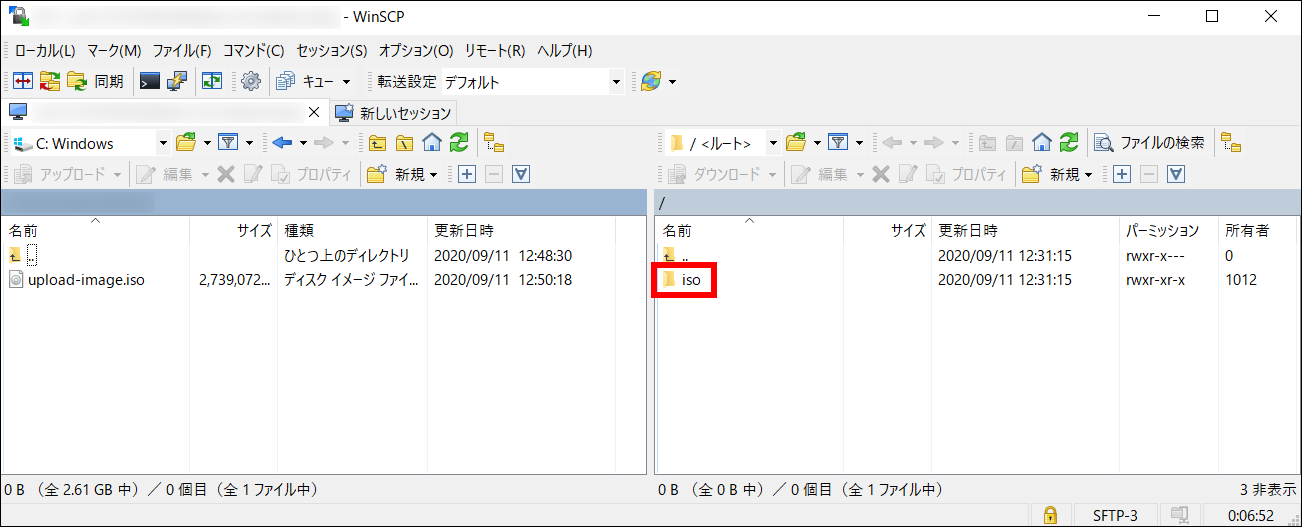The width and height of the screenshot is (1302, 527).
Task: Click the local back arrow icon
Action: tap(282, 143)
